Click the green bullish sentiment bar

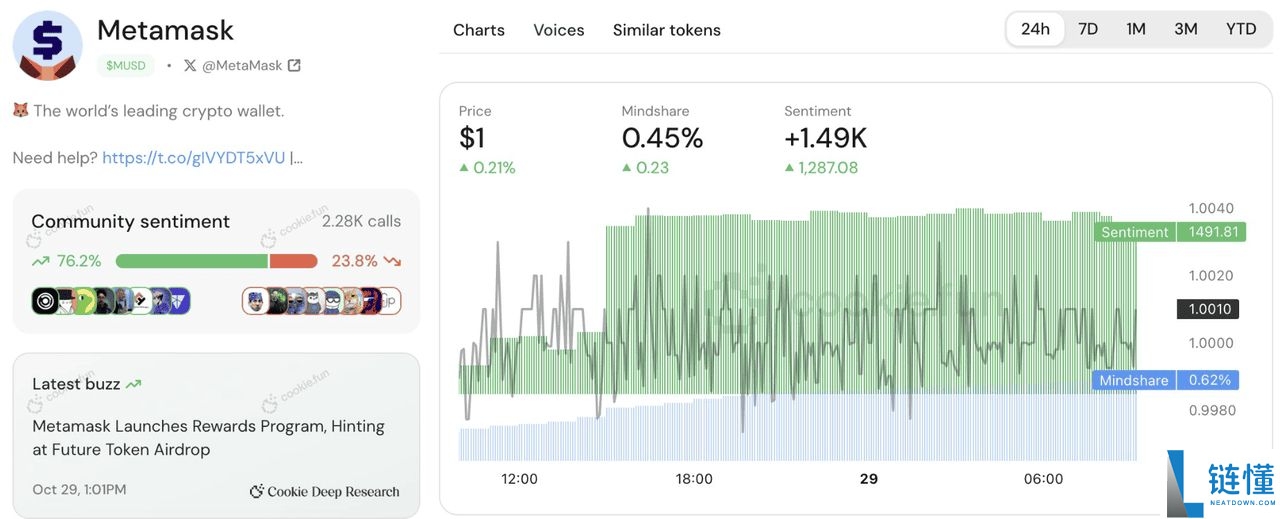[191, 261]
